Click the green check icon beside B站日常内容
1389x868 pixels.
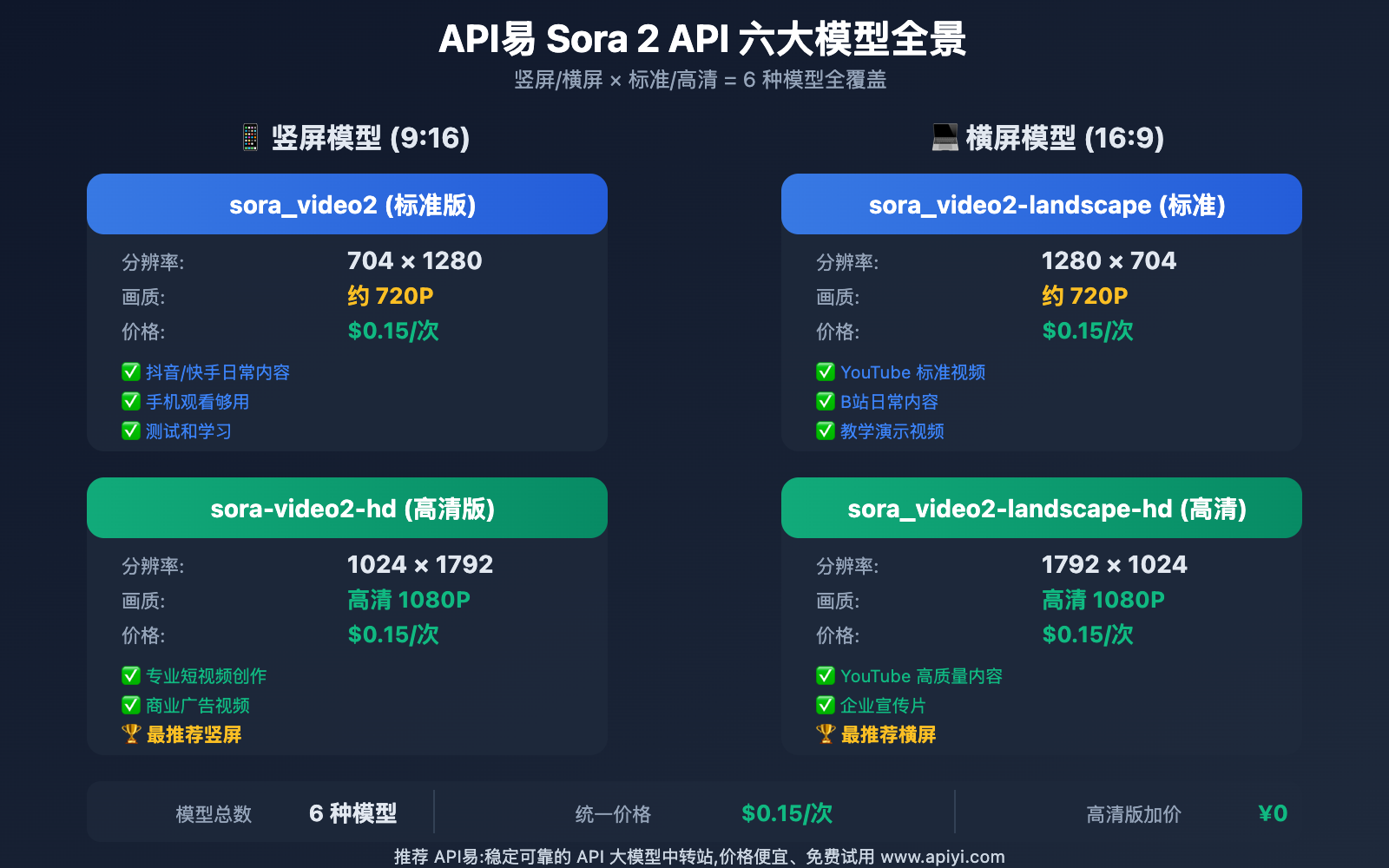coord(826,401)
